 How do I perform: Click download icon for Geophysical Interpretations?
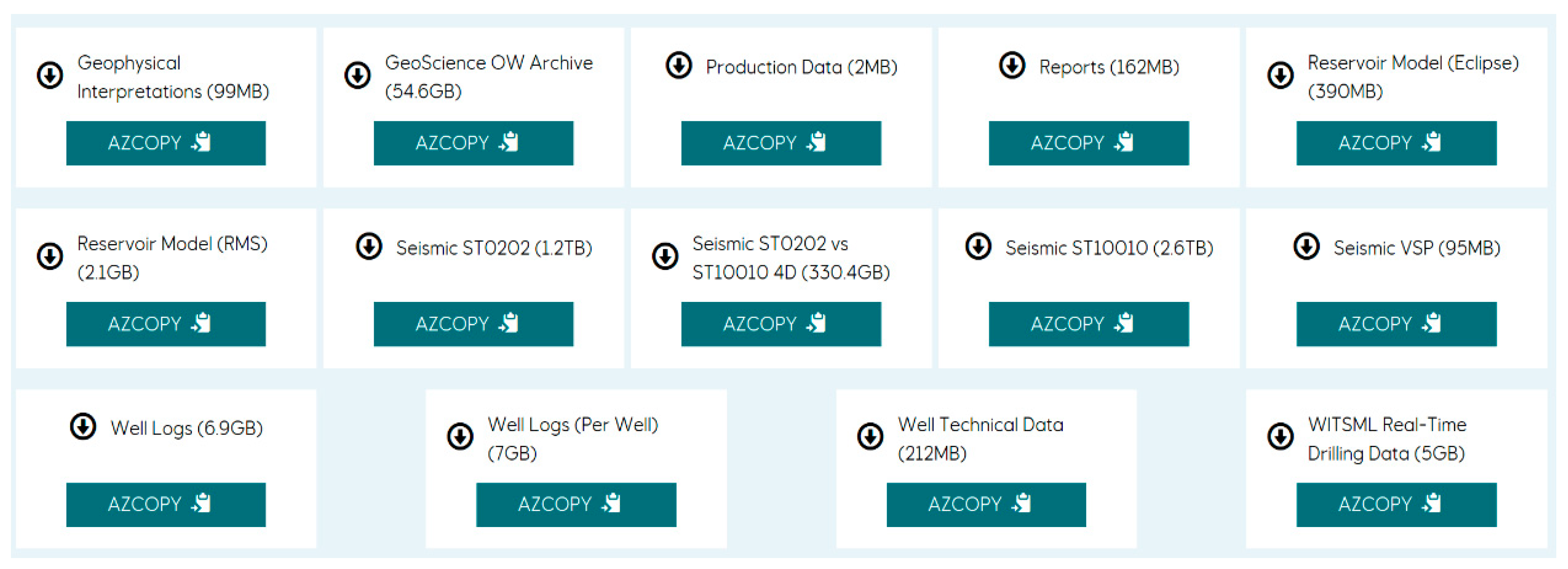pos(50,76)
